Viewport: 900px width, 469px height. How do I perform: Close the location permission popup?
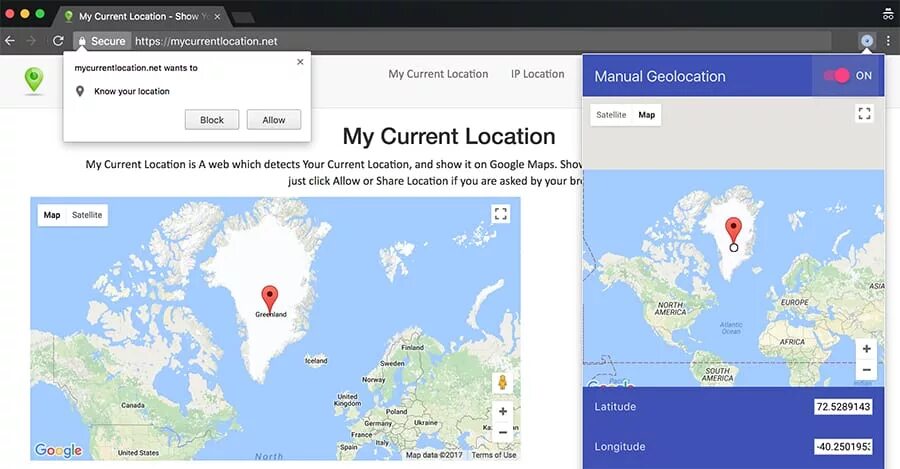pyautogui.click(x=300, y=62)
